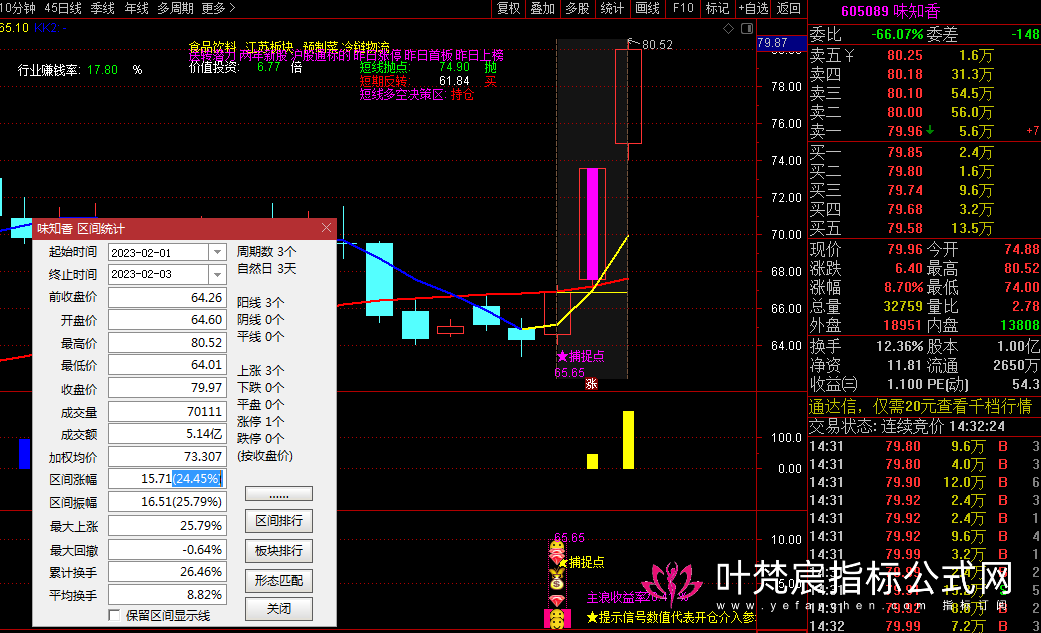Click the 通达信 千档行情 promotion link
1041x633 pixels.
(x=920, y=407)
